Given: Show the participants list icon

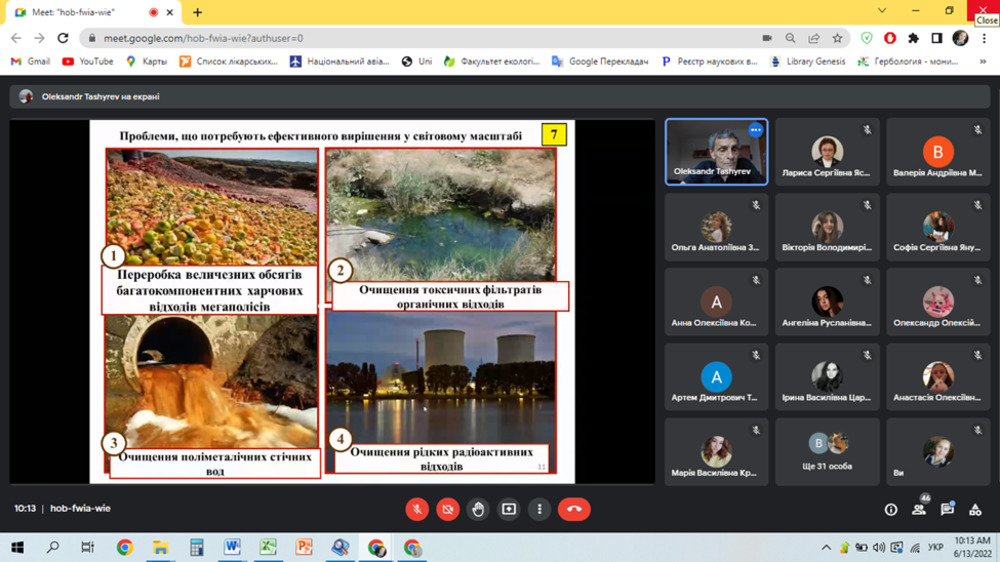Looking at the screenshot, I should click(918, 509).
